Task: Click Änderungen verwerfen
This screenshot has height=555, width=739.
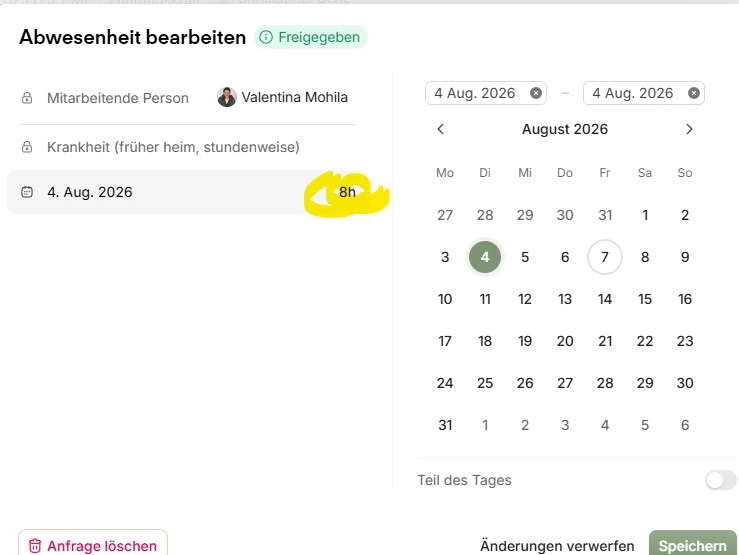Action: (x=557, y=546)
